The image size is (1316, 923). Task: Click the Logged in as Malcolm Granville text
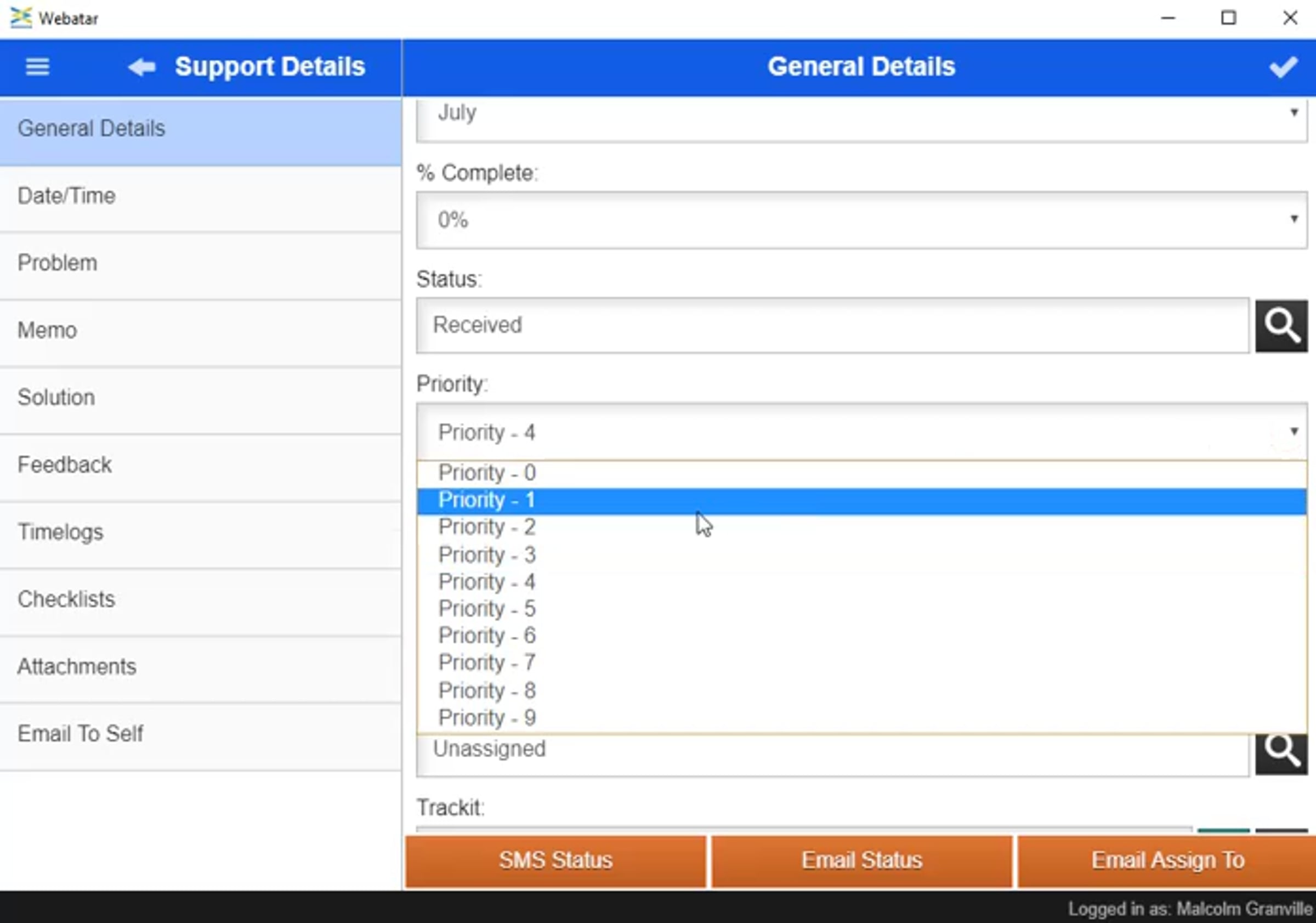[1190, 909]
